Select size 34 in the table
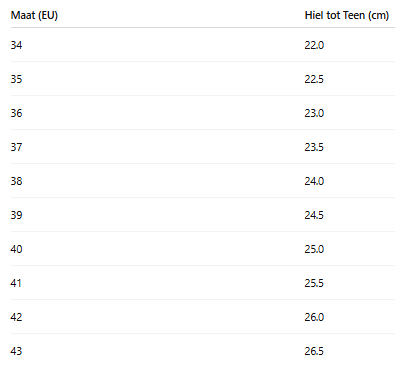 16,45
